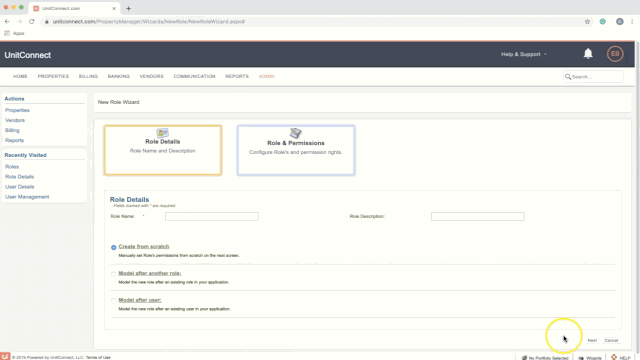This screenshot has height=360, width=640.
Task: Open the browser profile icon
Action: pyautogui.click(x=620, y=22)
